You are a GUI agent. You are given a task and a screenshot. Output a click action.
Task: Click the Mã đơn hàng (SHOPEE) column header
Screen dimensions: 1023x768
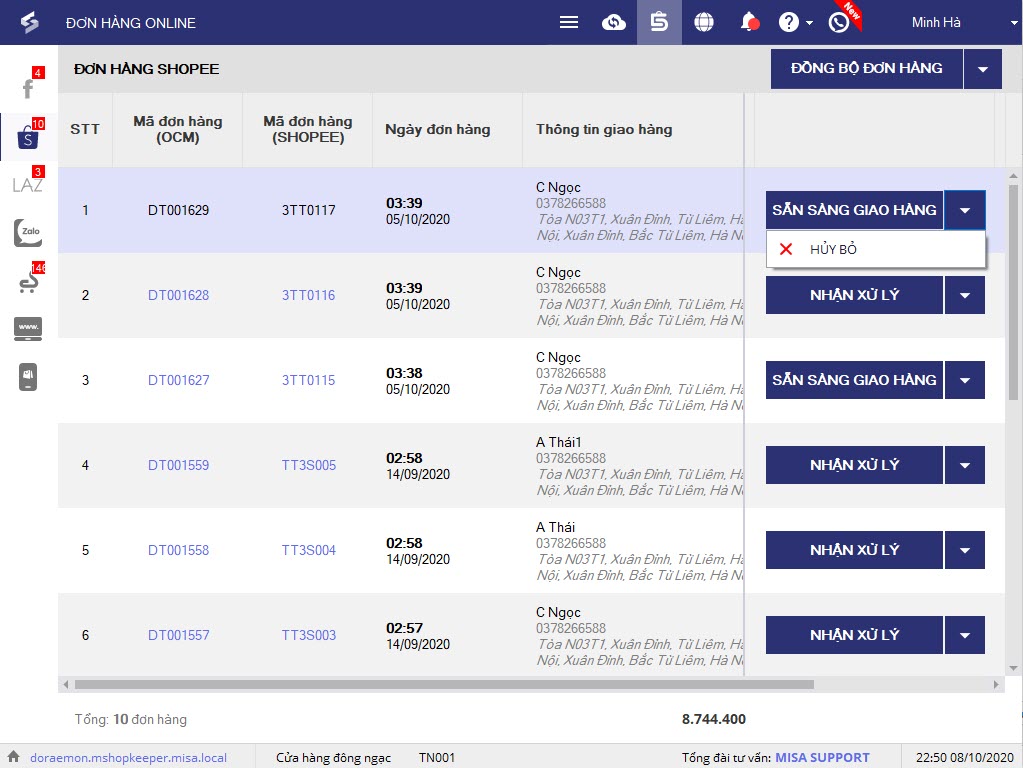[308, 129]
